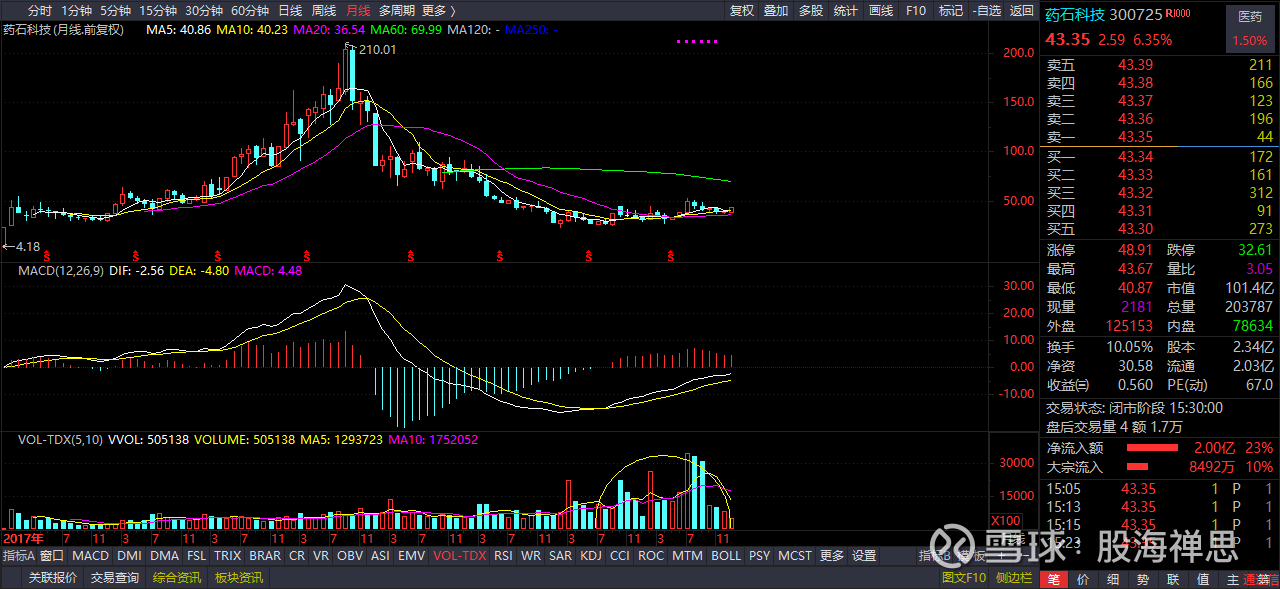Image resolution: width=1280 pixels, height=589 pixels.
Task: Toggle 图文F10 info view
Action: (x=964, y=578)
